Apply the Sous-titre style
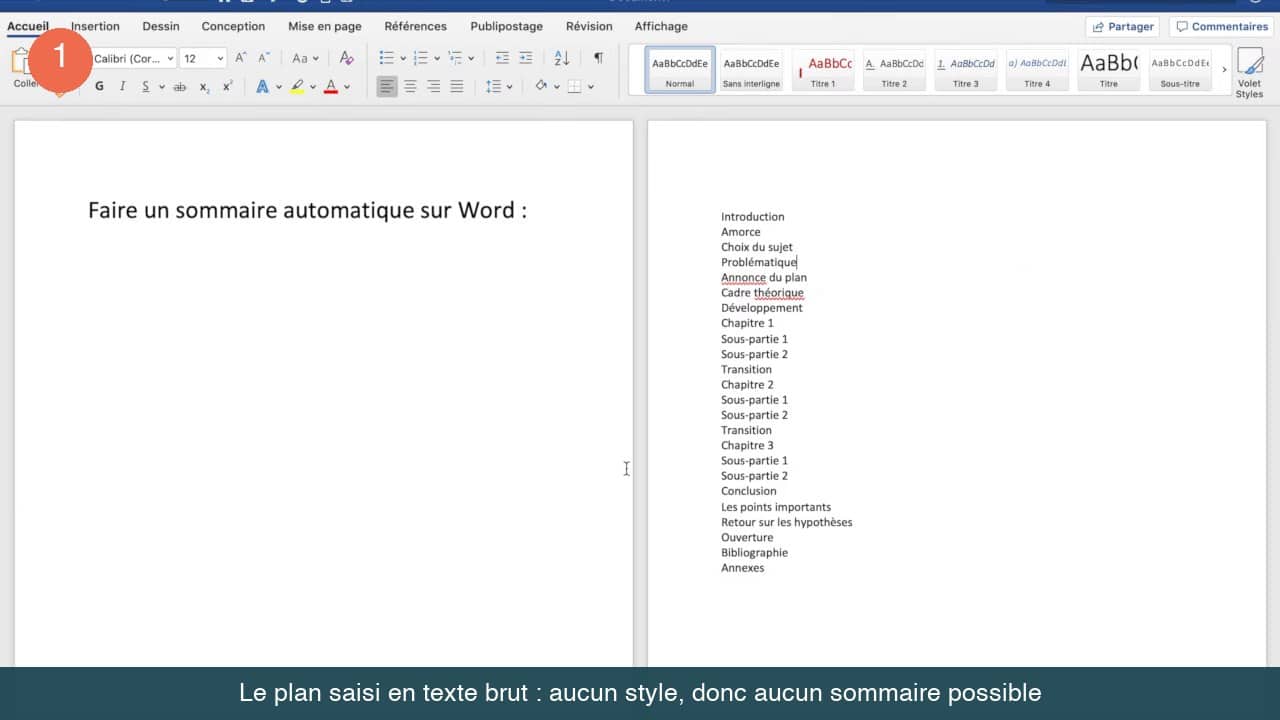 coord(1180,70)
